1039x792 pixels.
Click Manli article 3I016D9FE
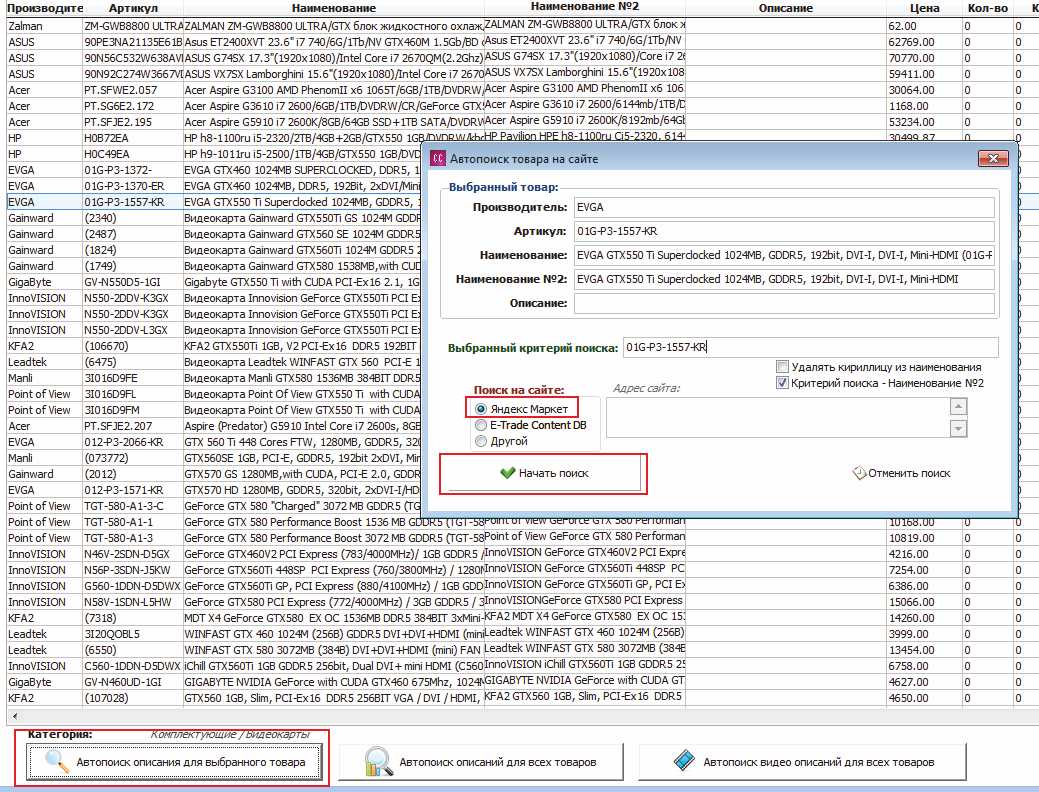click(x=133, y=378)
